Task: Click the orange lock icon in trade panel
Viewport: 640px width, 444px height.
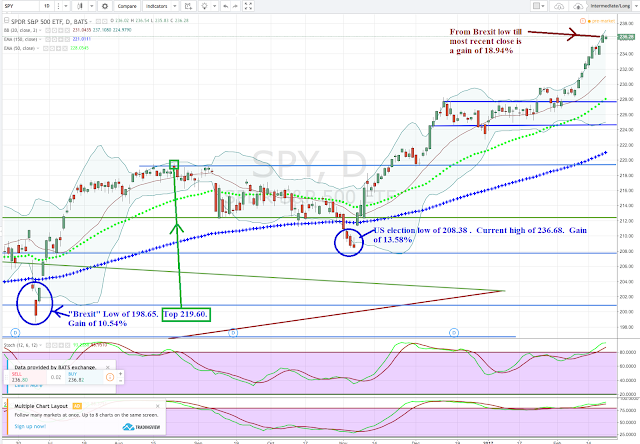Action: [110, 377]
